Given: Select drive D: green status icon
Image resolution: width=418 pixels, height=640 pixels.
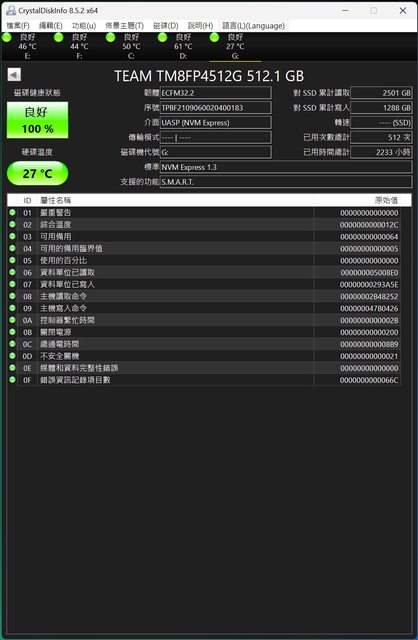Looking at the screenshot, I should tap(162, 37).
